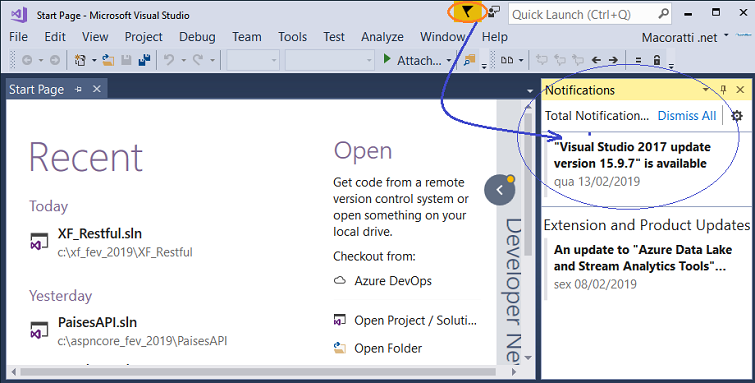Viewport: 755px width, 383px height.
Task: Open the Test menu
Action: click(x=334, y=37)
